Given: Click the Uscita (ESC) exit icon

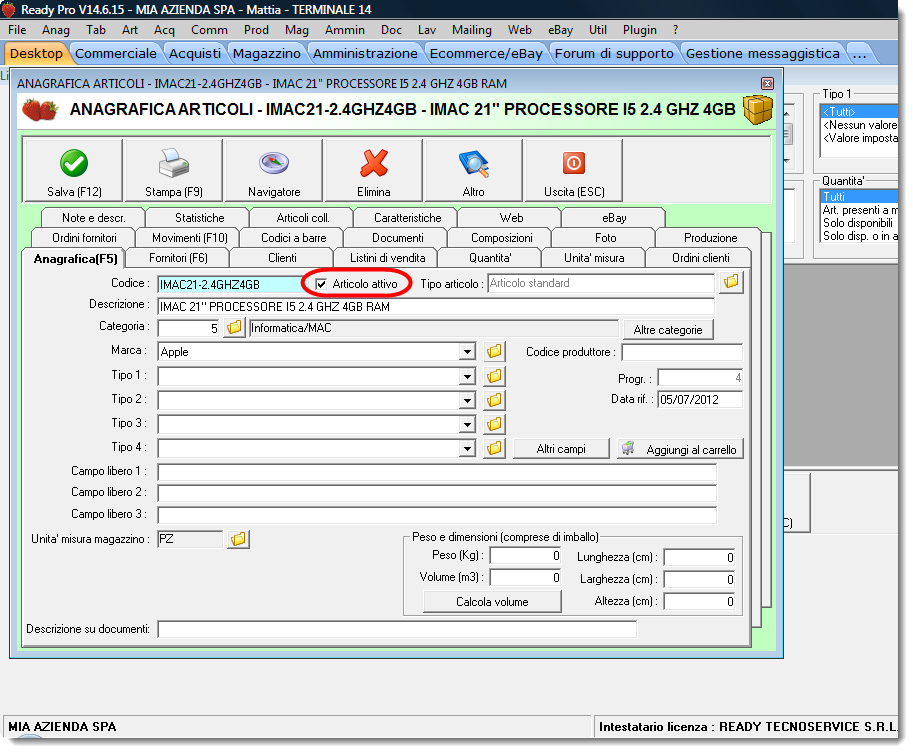Looking at the screenshot, I should 574,163.
